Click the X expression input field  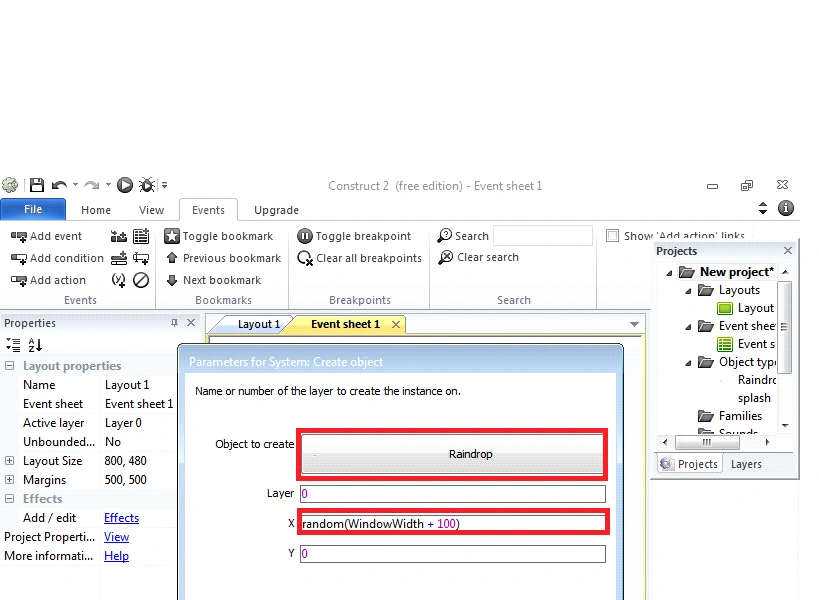pyautogui.click(x=452, y=523)
